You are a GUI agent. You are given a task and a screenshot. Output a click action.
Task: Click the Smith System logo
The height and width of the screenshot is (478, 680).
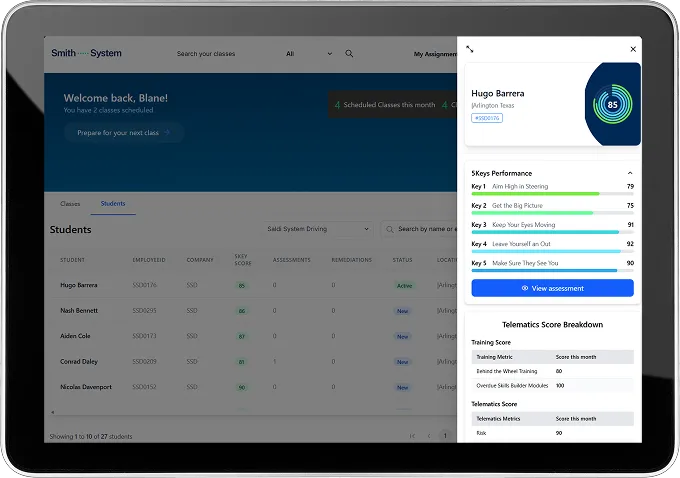click(86, 53)
